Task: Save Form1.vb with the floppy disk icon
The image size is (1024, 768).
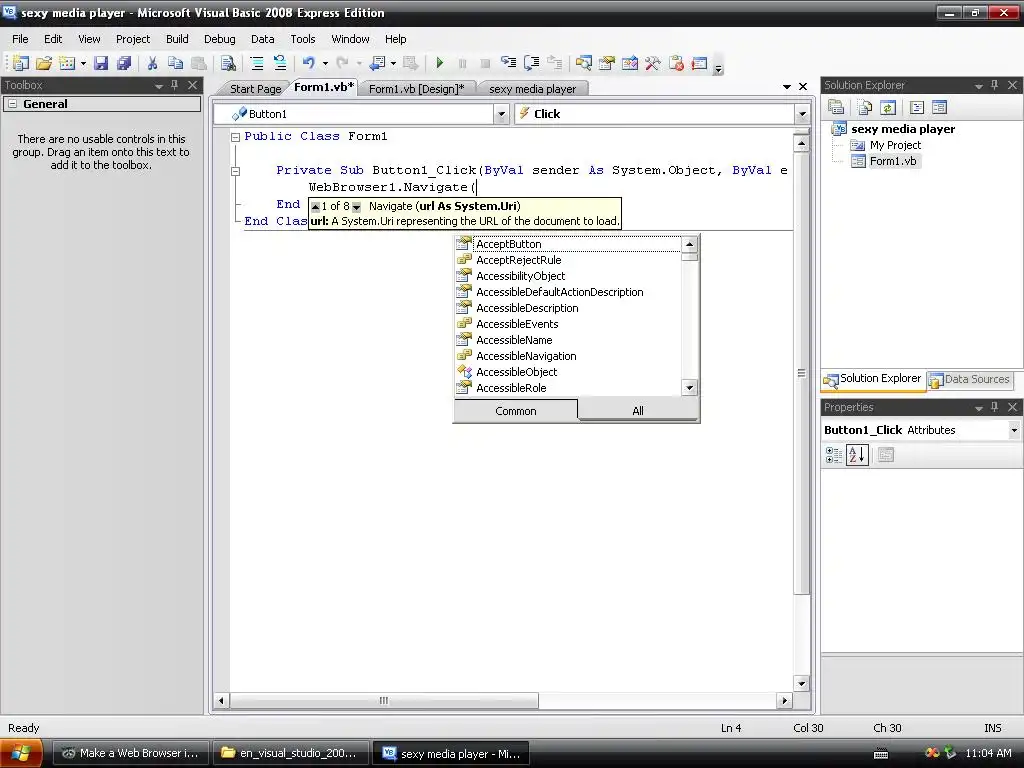Action: click(x=101, y=63)
